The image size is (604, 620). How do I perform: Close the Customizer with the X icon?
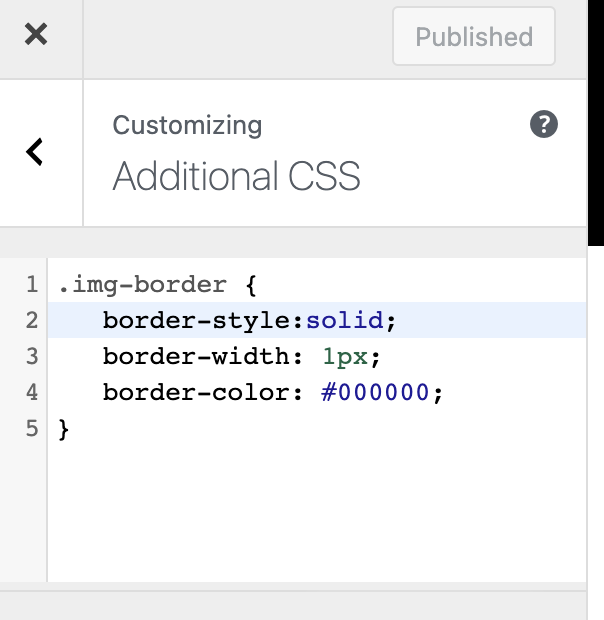36,36
